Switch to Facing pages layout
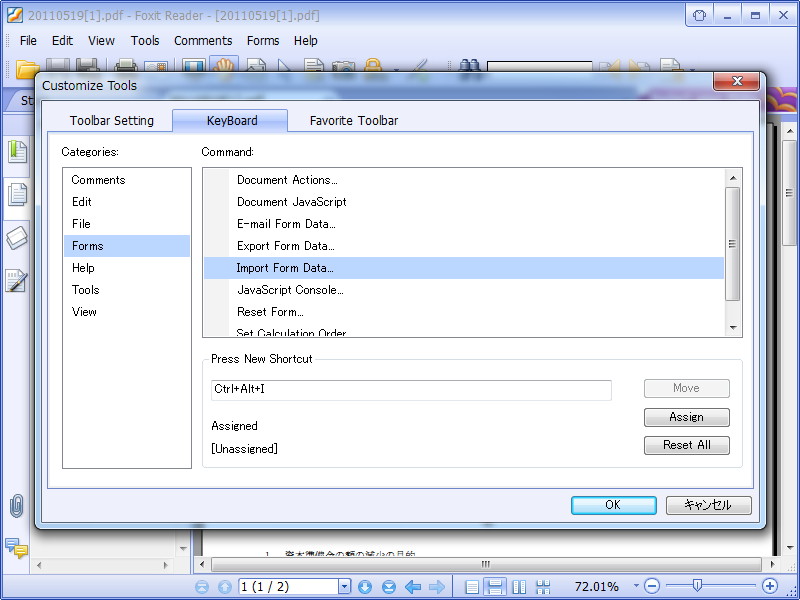This screenshot has width=800, height=600. click(x=519, y=587)
